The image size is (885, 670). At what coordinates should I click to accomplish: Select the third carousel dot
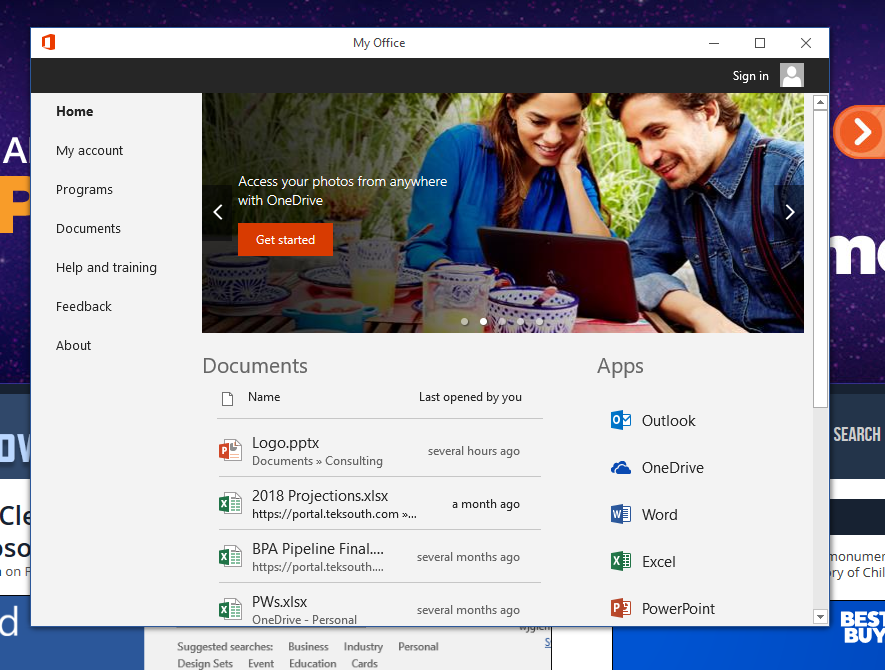(502, 321)
